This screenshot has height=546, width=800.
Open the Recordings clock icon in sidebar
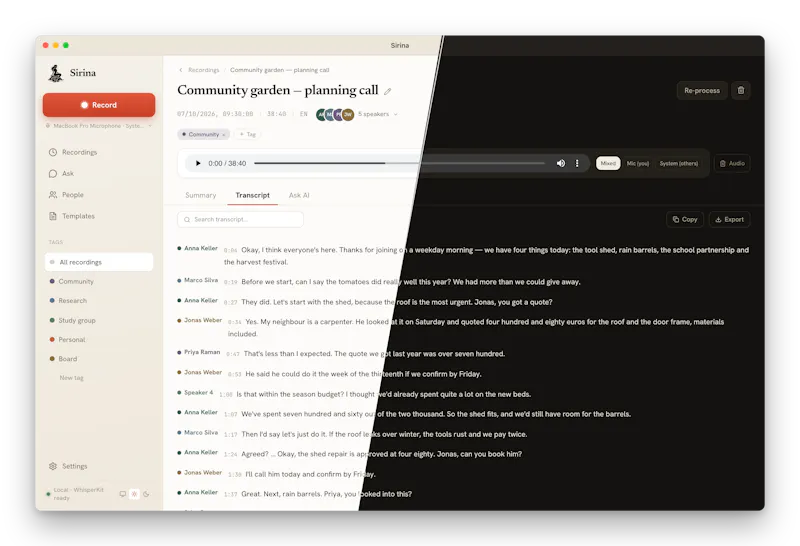tap(53, 152)
